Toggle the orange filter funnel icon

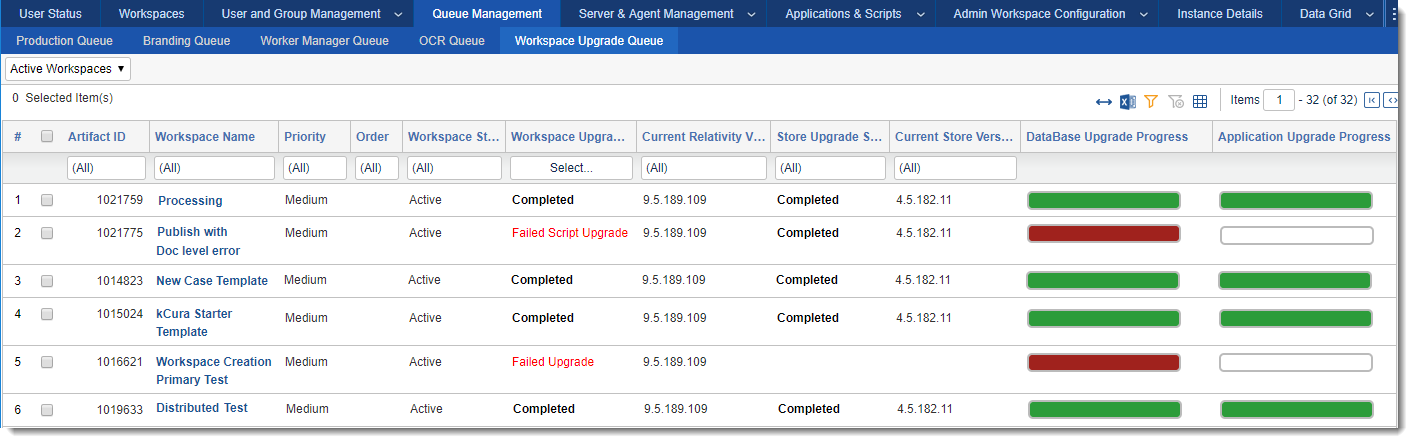point(1151,101)
